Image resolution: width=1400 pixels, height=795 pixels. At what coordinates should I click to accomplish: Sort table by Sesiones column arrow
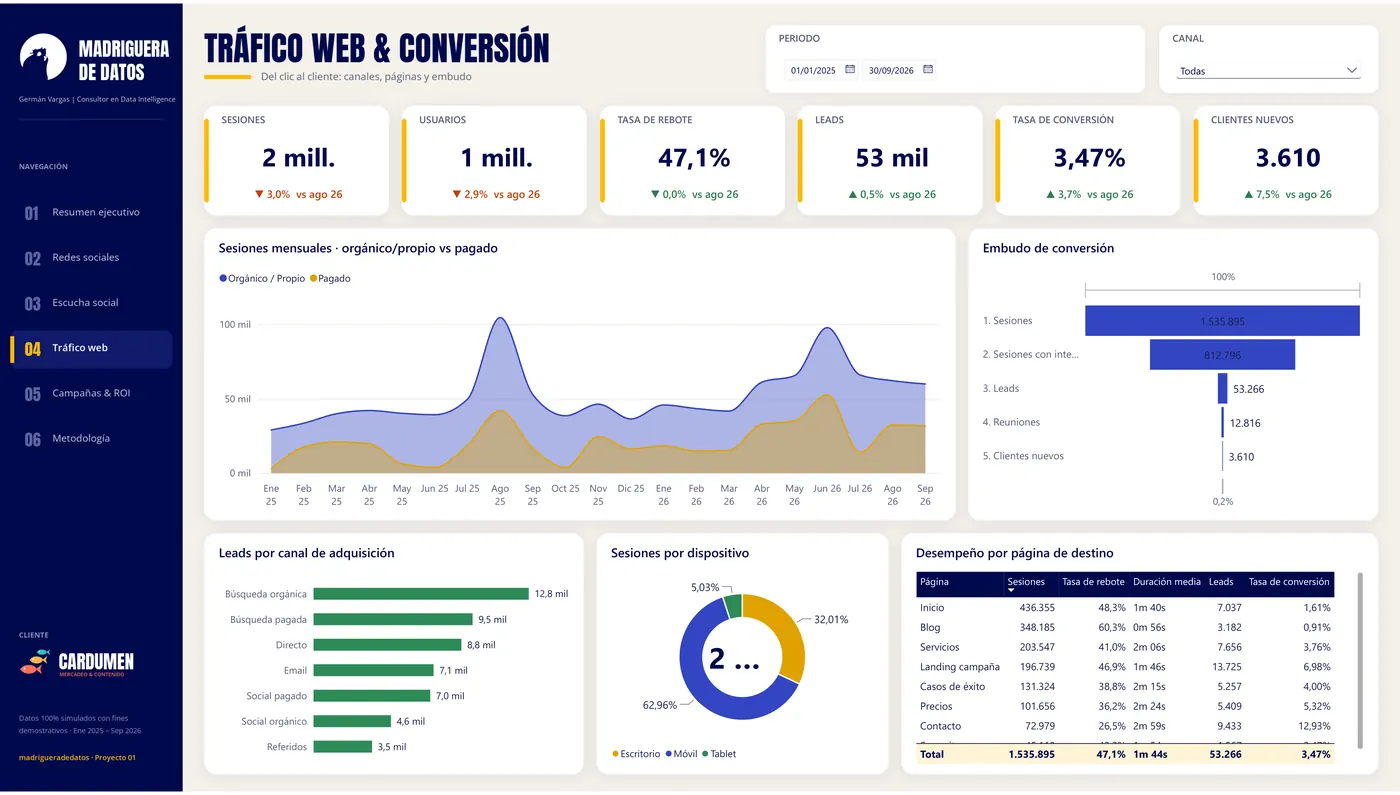(1011, 591)
